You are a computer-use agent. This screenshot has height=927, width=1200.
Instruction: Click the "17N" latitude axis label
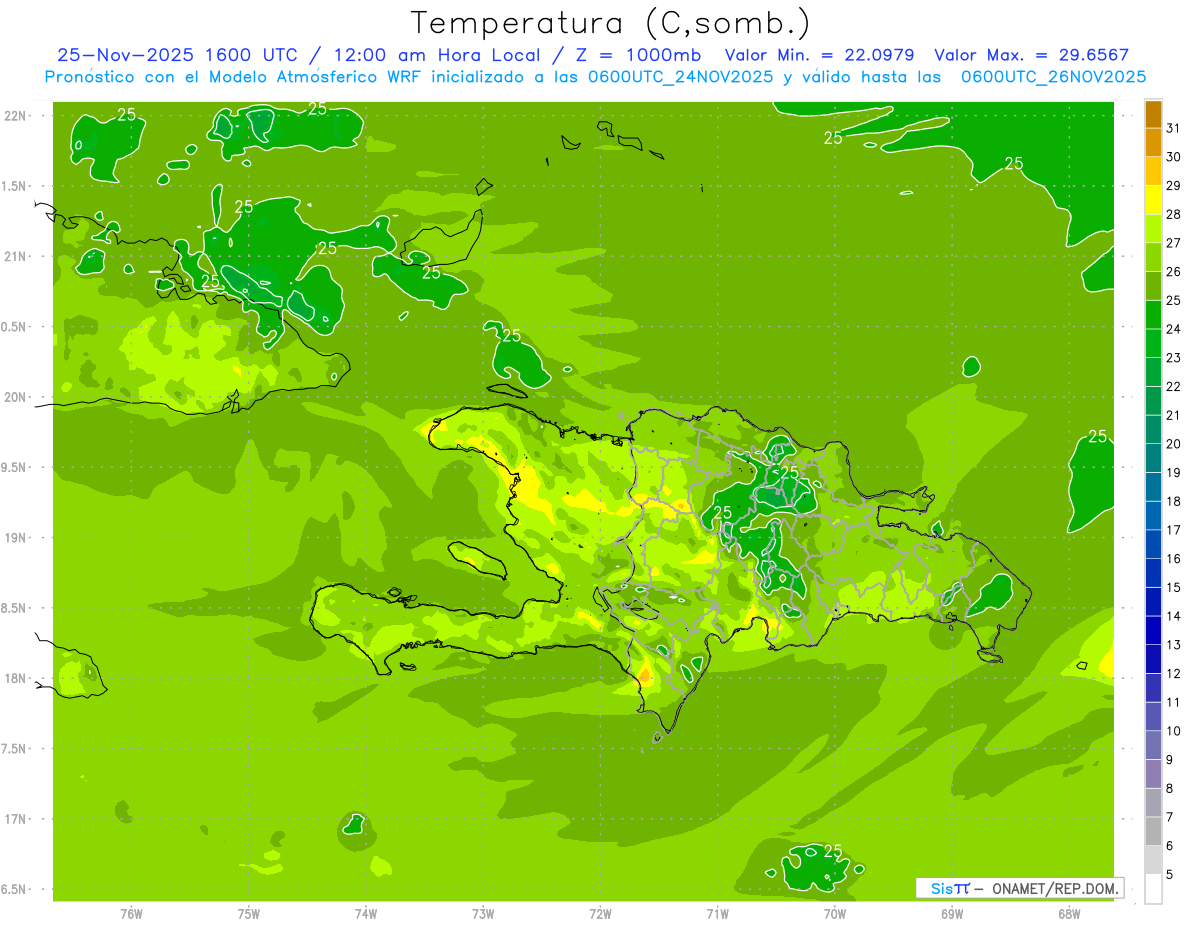pos(15,819)
